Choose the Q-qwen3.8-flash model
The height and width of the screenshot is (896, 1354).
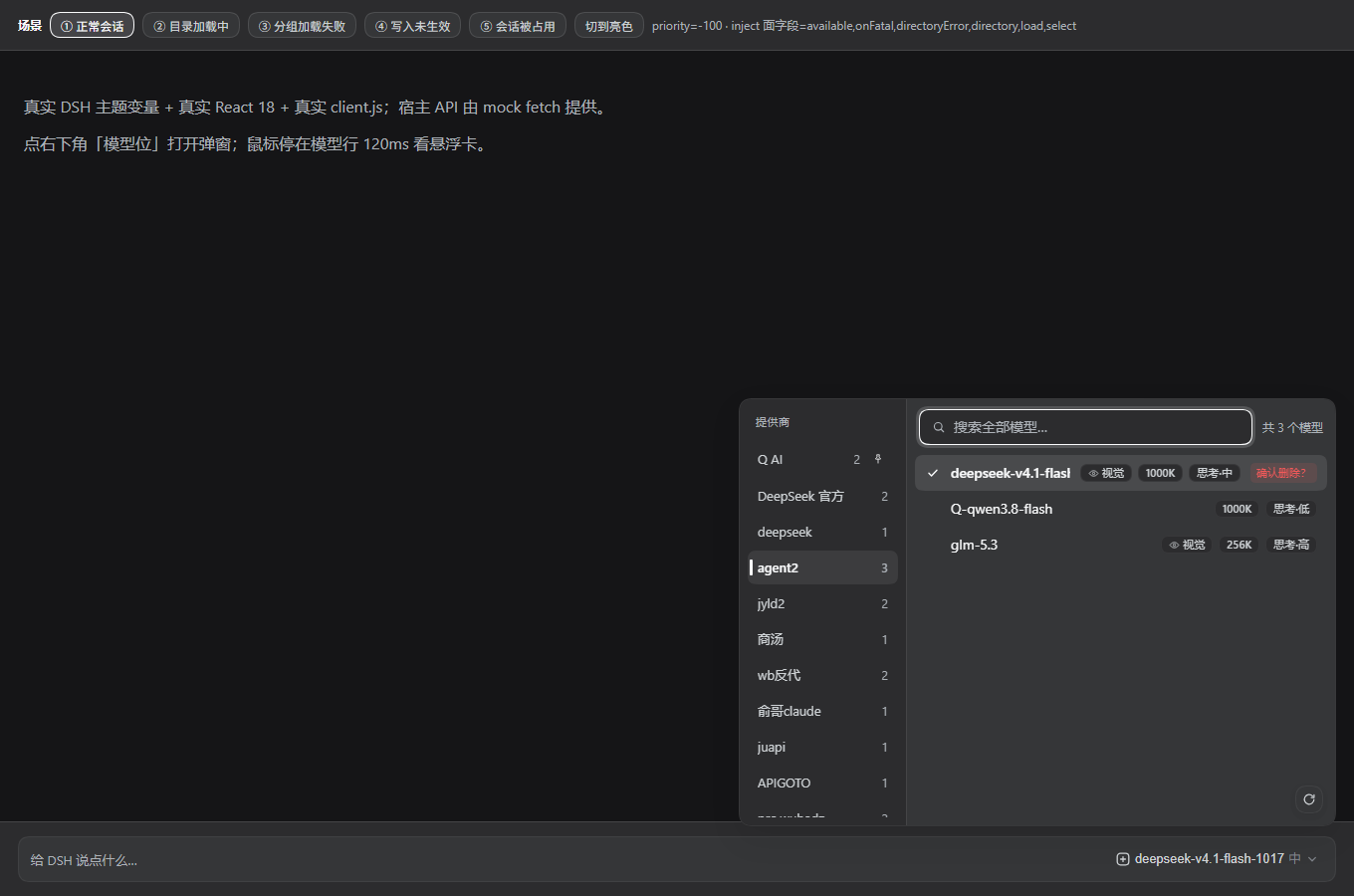[x=1121, y=509]
